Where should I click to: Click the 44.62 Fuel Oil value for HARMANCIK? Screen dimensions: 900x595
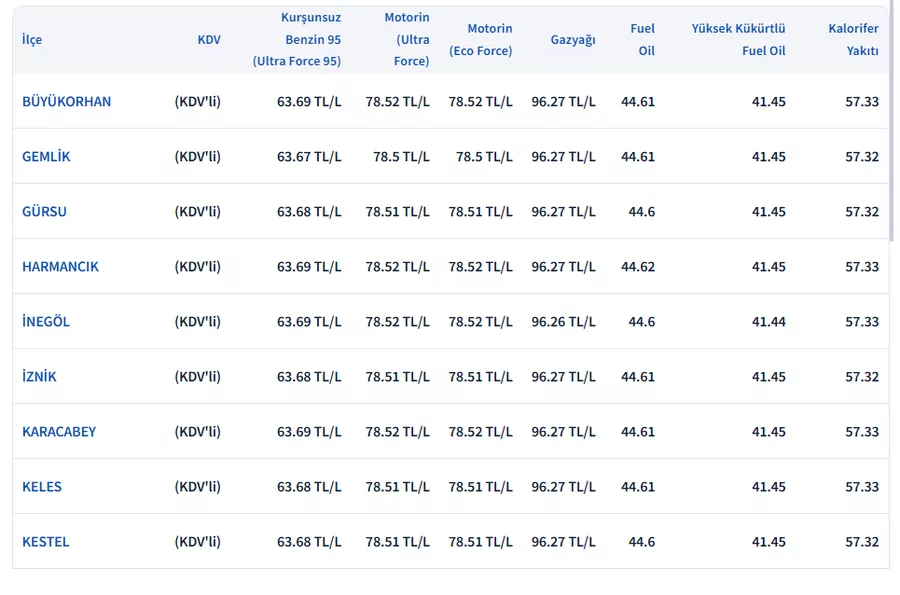[638, 267]
